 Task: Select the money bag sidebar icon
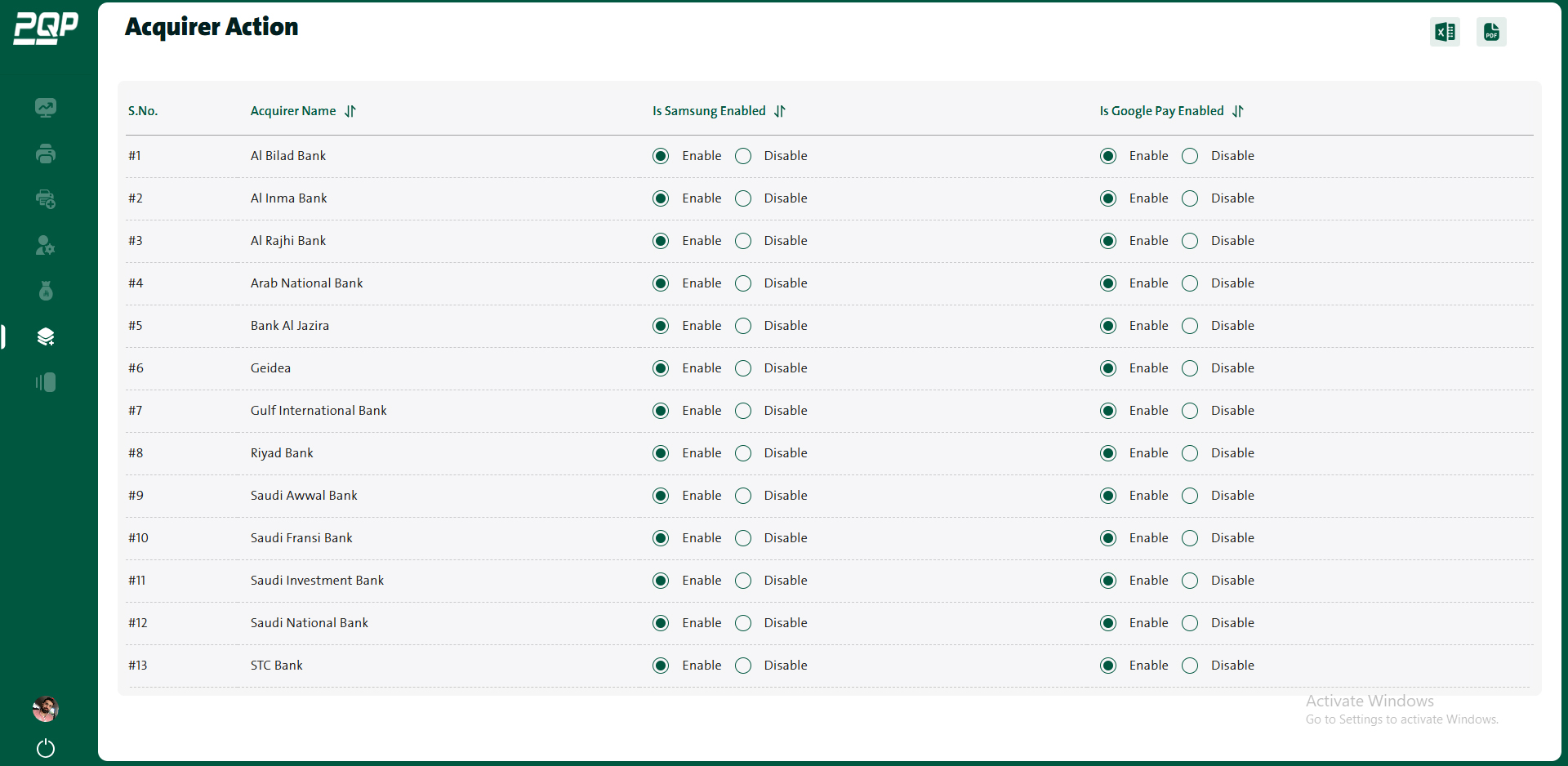pyautogui.click(x=46, y=291)
